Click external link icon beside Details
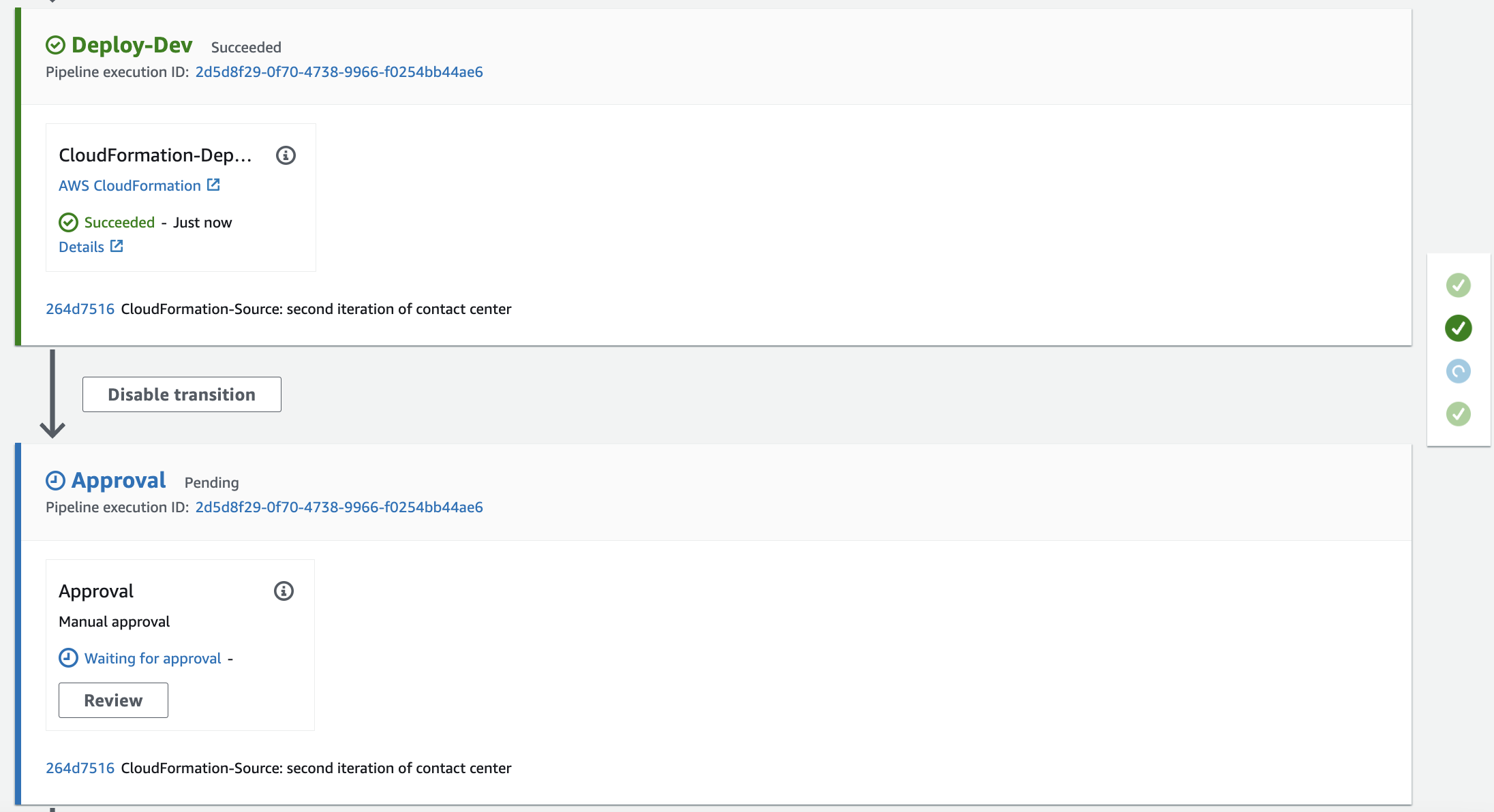The height and width of the screenshot is (812, 1494). 117,246
